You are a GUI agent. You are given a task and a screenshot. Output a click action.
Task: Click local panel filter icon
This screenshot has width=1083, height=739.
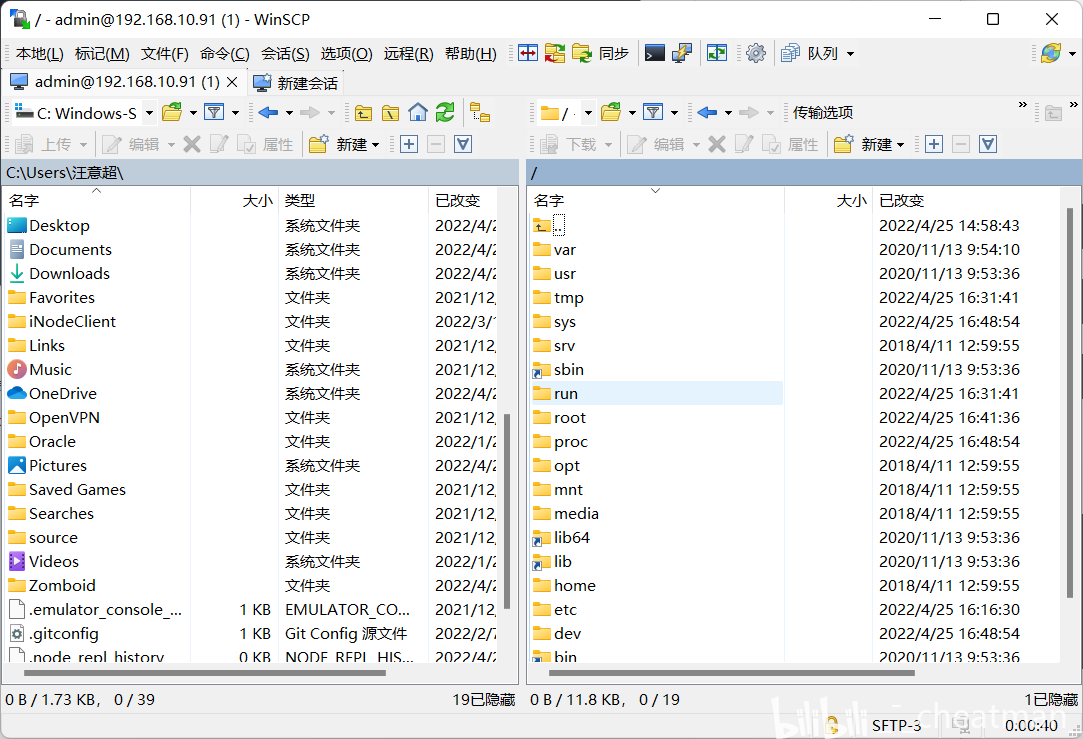coord(215,113)
